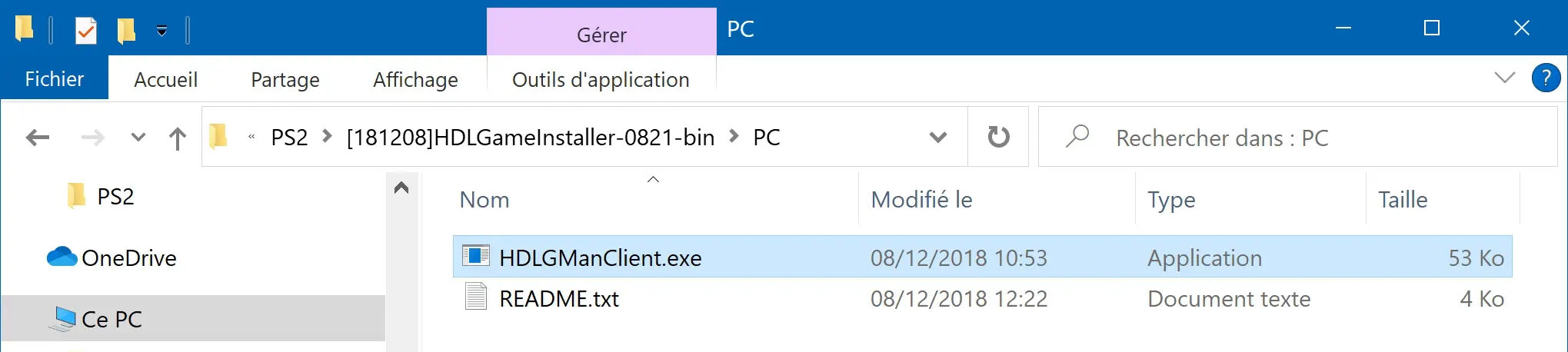Click the New folder icon in title bar
Image resolution: width=1568 pixels, height=352 pixels.
pyautogui.click(x=126, y=31)
